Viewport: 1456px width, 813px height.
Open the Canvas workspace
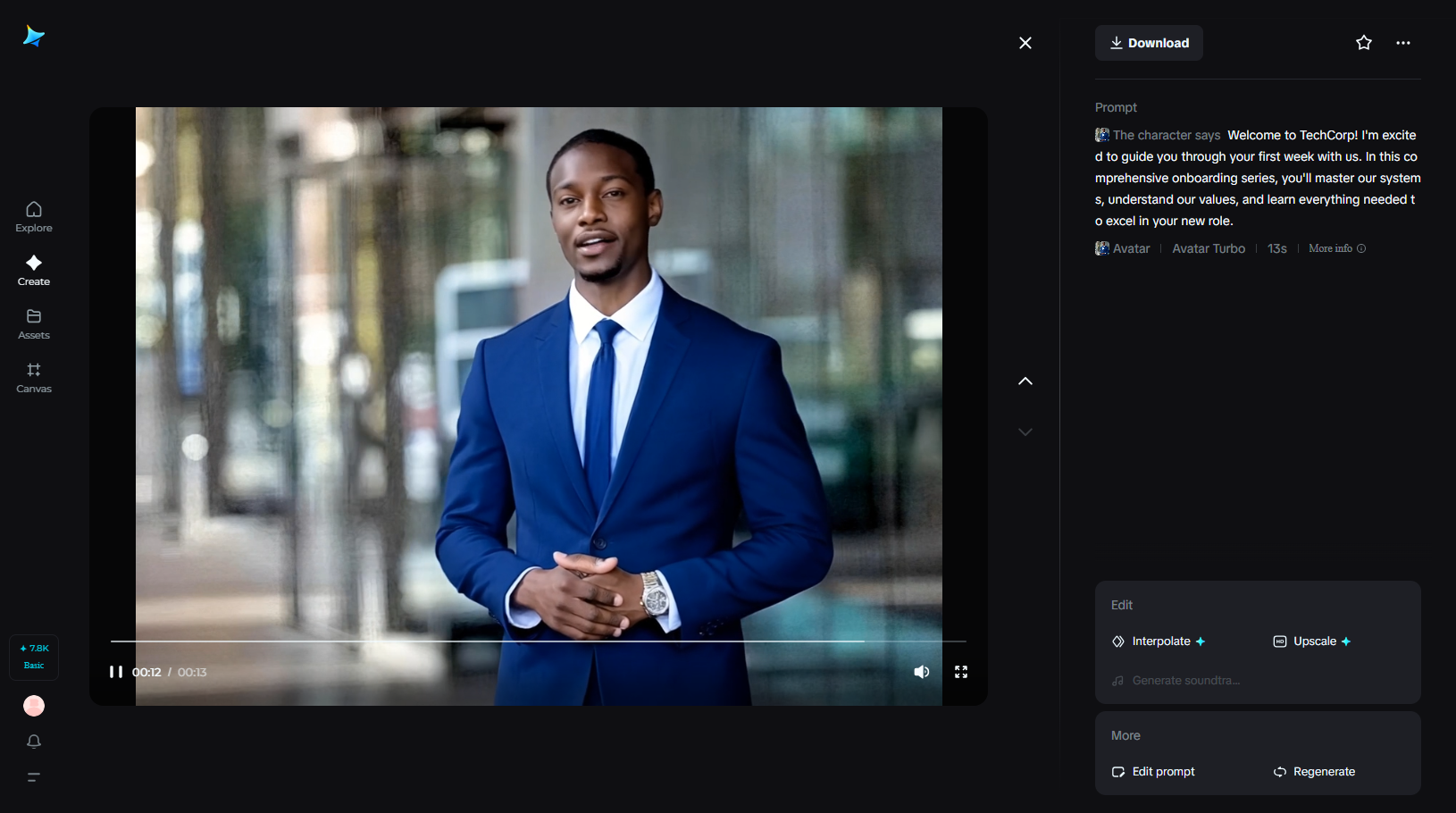pyautogui.click(x=34, y=378)
